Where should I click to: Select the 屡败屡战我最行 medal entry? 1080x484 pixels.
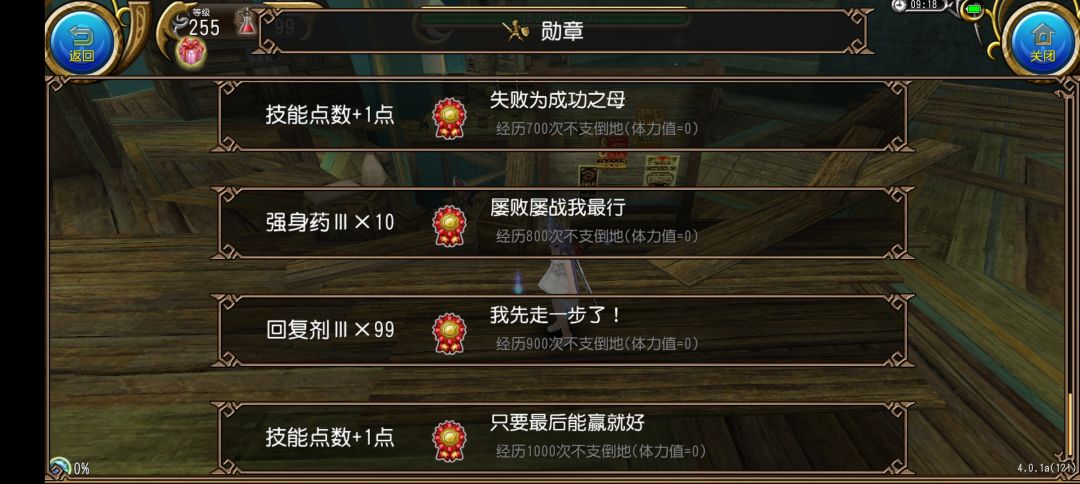coord(562,223)
